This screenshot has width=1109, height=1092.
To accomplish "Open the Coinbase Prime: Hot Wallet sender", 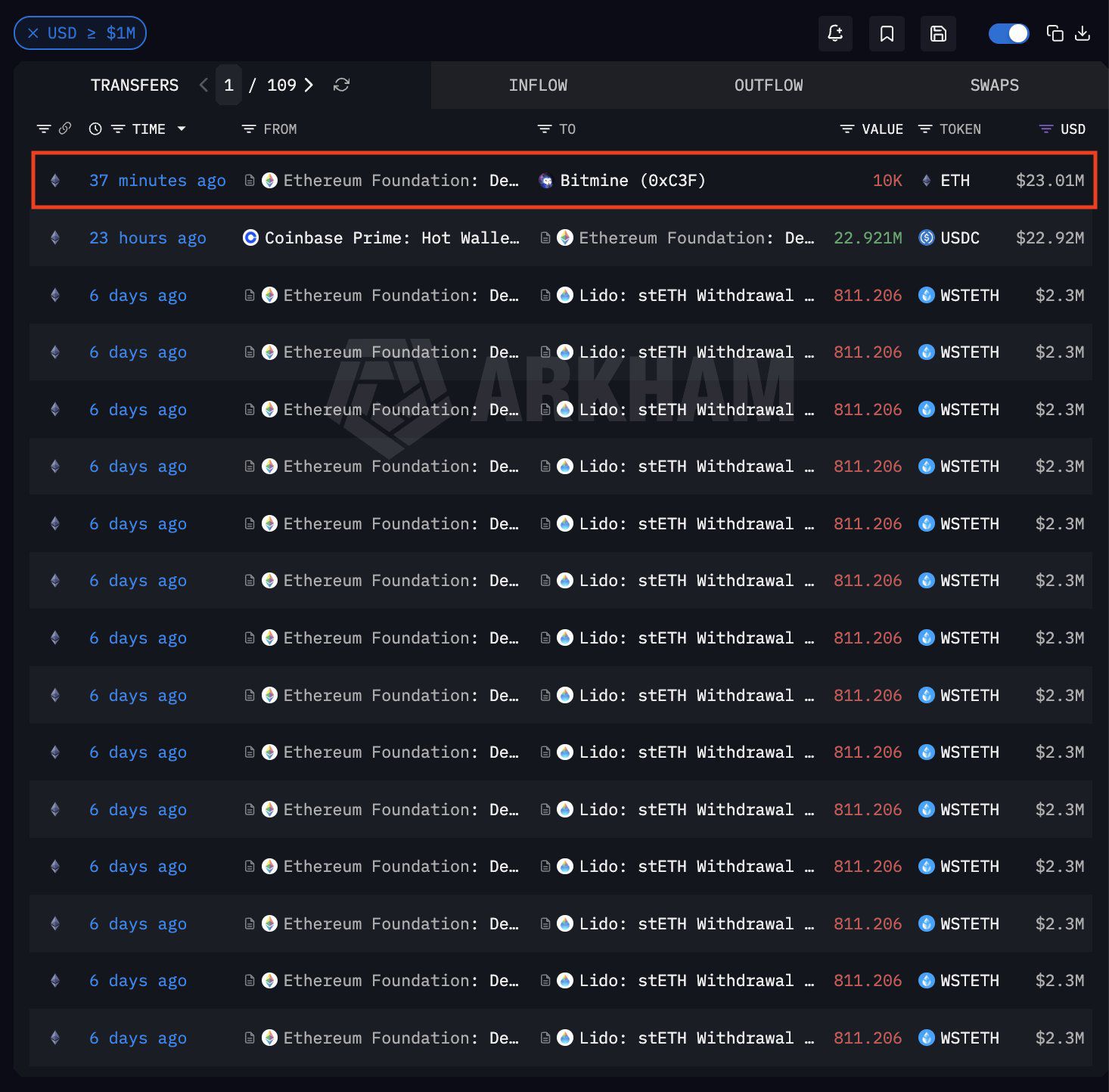I will click(392, 238).
